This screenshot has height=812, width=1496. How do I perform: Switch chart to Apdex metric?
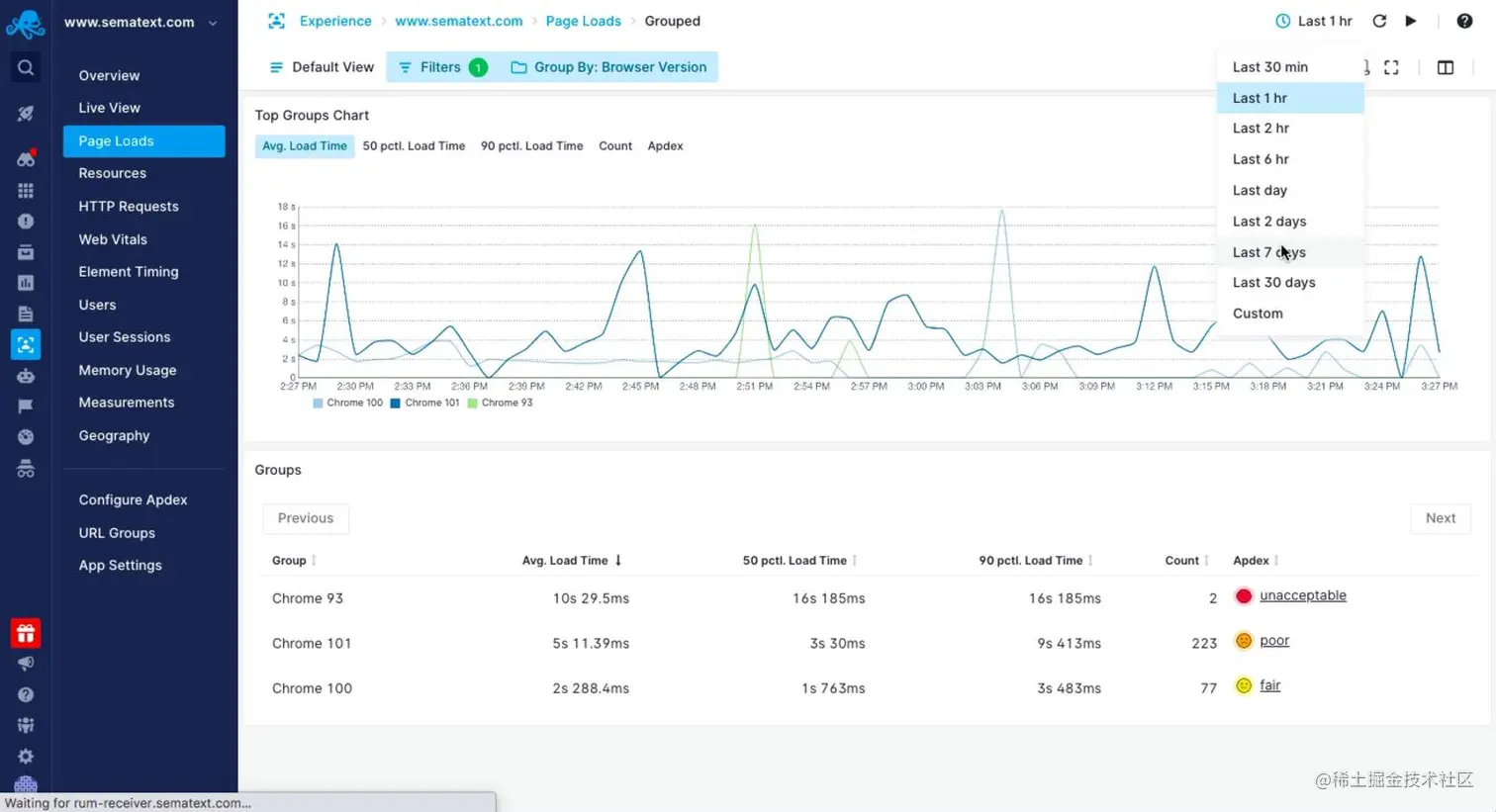[665, 146]
